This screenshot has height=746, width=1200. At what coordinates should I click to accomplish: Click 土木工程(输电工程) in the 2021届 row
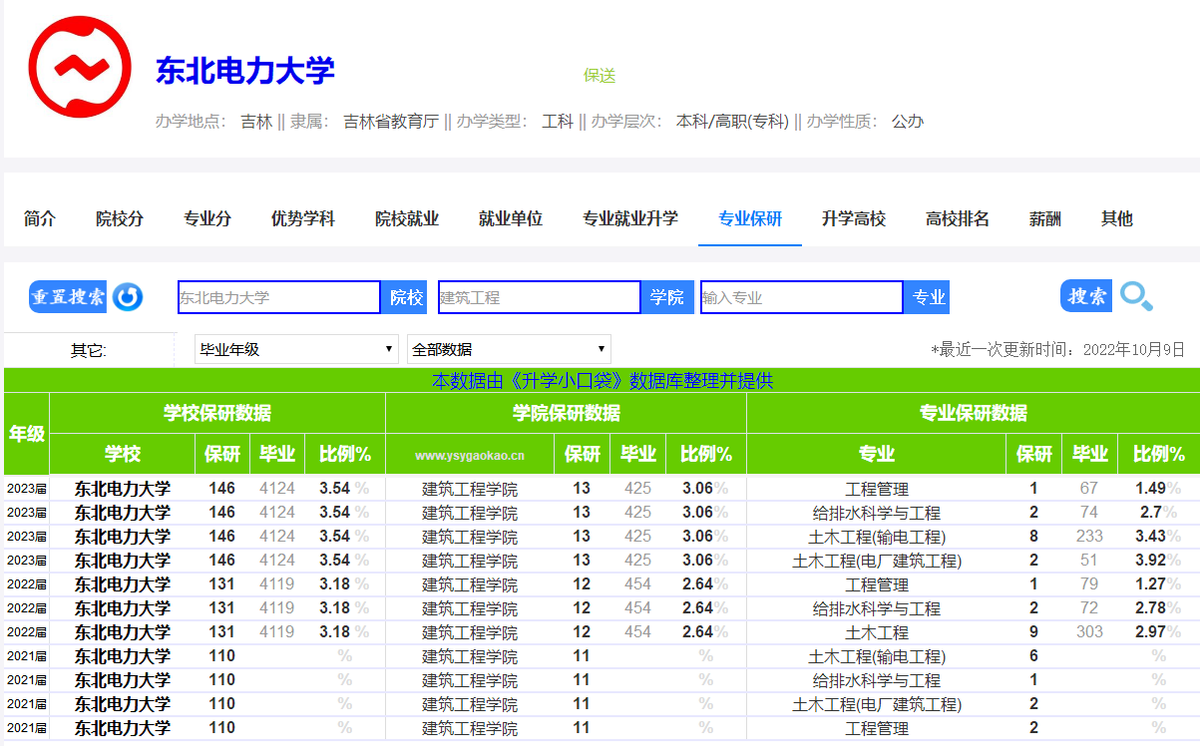click(x=877, y=657)
